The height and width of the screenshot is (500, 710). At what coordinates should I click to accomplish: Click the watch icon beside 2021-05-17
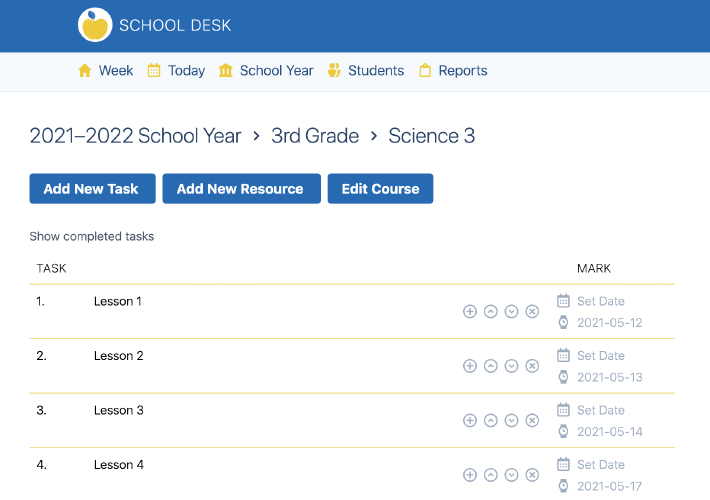coord(563,486)
